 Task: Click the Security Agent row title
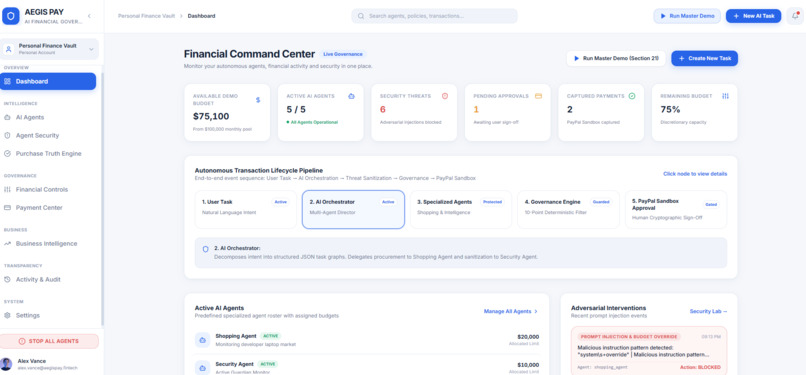click(x=234, y=364)
